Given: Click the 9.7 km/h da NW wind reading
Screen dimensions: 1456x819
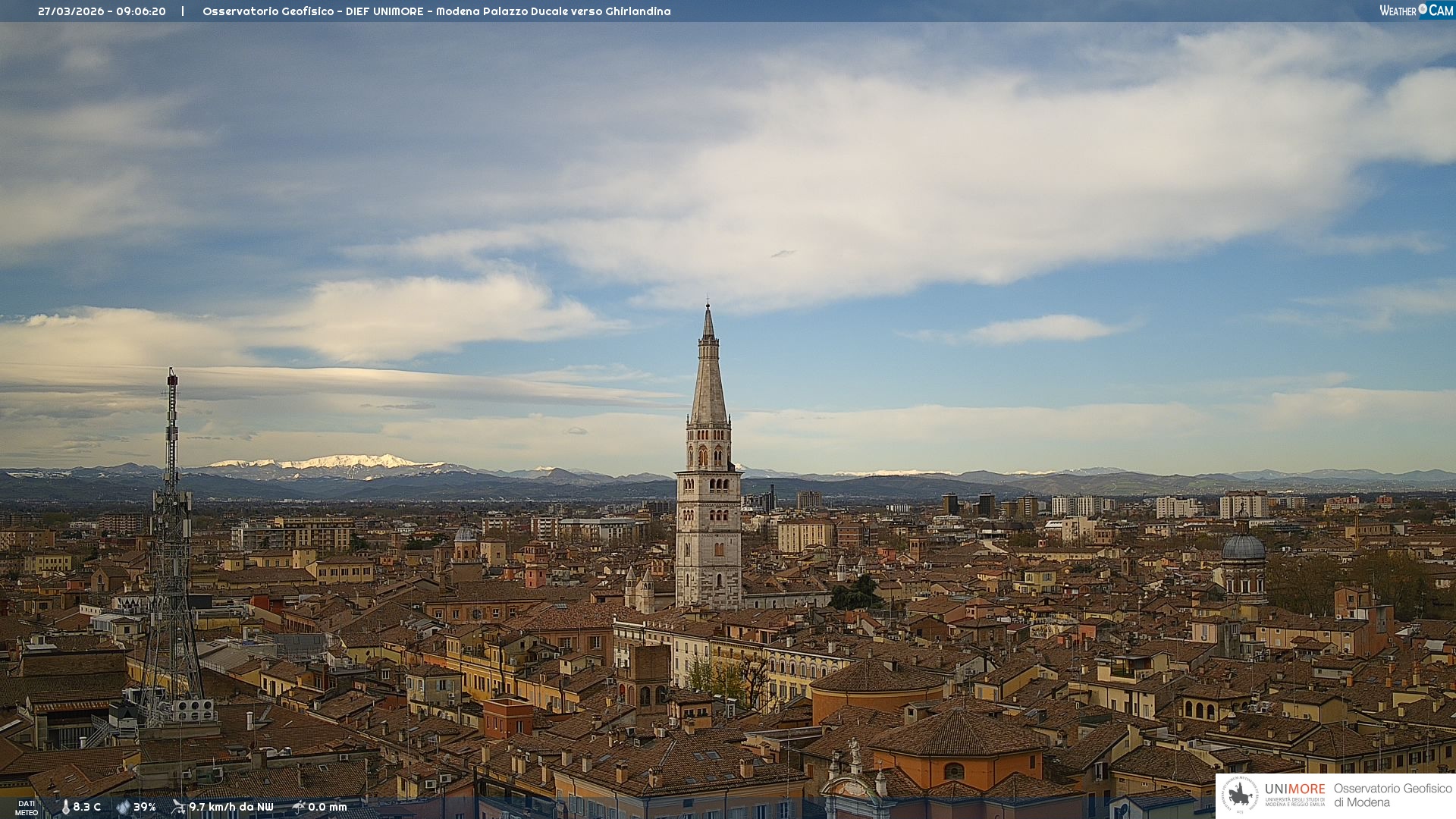Looking at the screenshot, I should click(231, 807).
